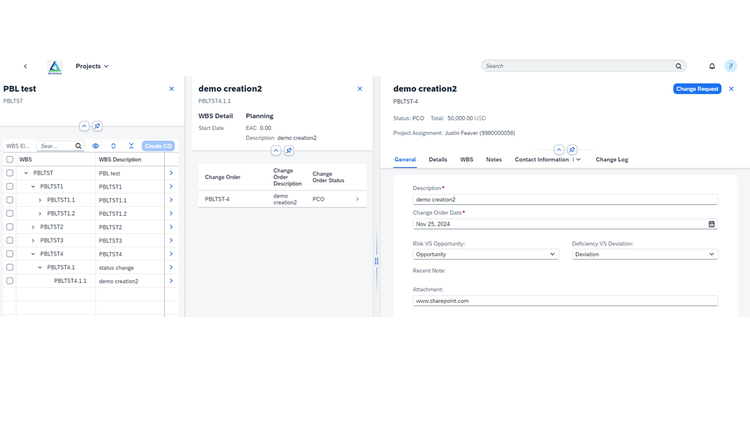Open details arrow for PBLTST4.1.1 row
Image resolution: width=750 pixels, height=422 pixels.
click(171, 281)
